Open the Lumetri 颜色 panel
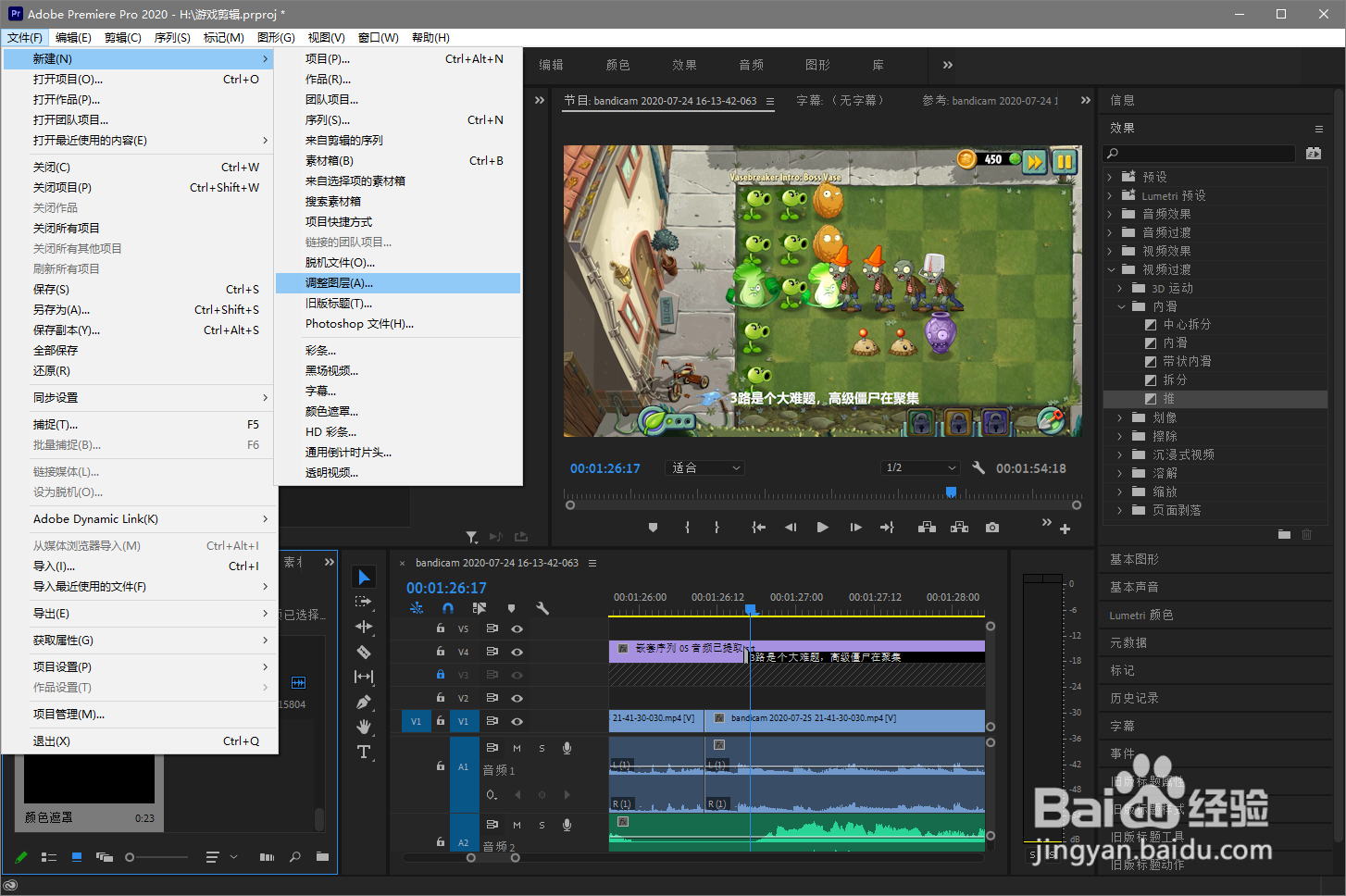The width and height of the screenshot is (1346, 896). tap(1140, 615)
